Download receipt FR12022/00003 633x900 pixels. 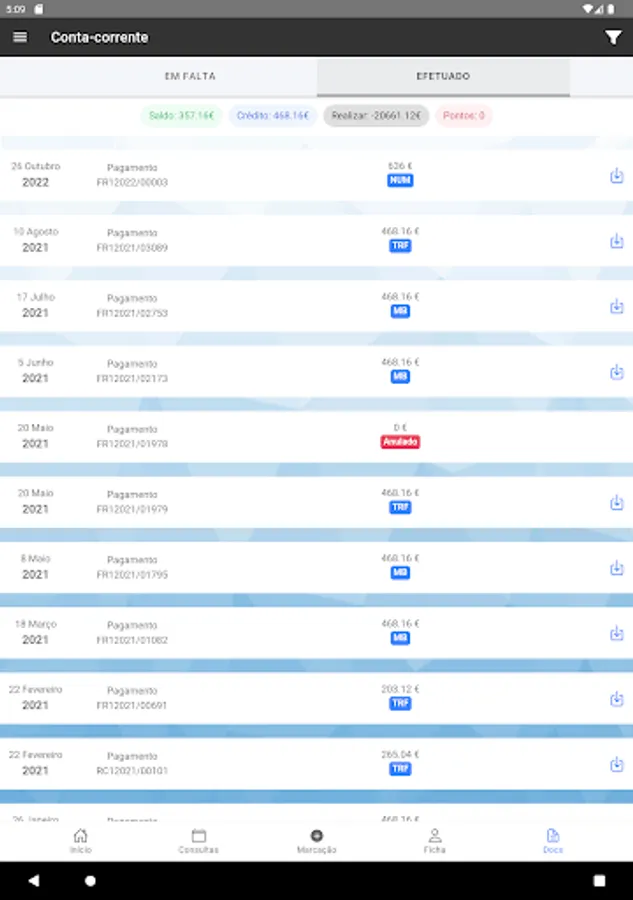click(x=616, y=176)
